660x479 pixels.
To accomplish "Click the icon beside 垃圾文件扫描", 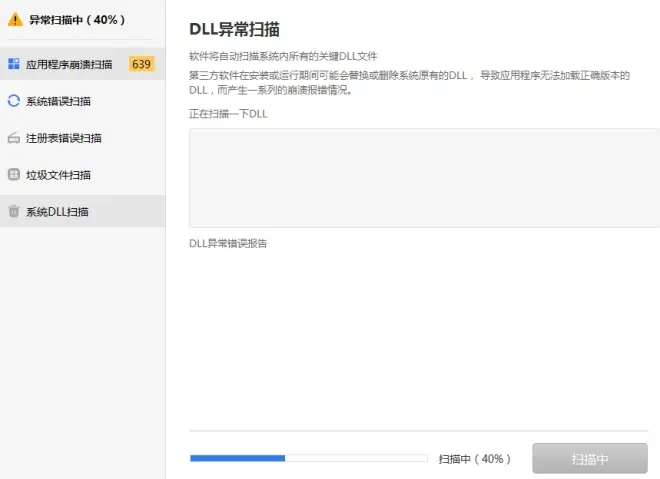I will (x=13, y=174).
